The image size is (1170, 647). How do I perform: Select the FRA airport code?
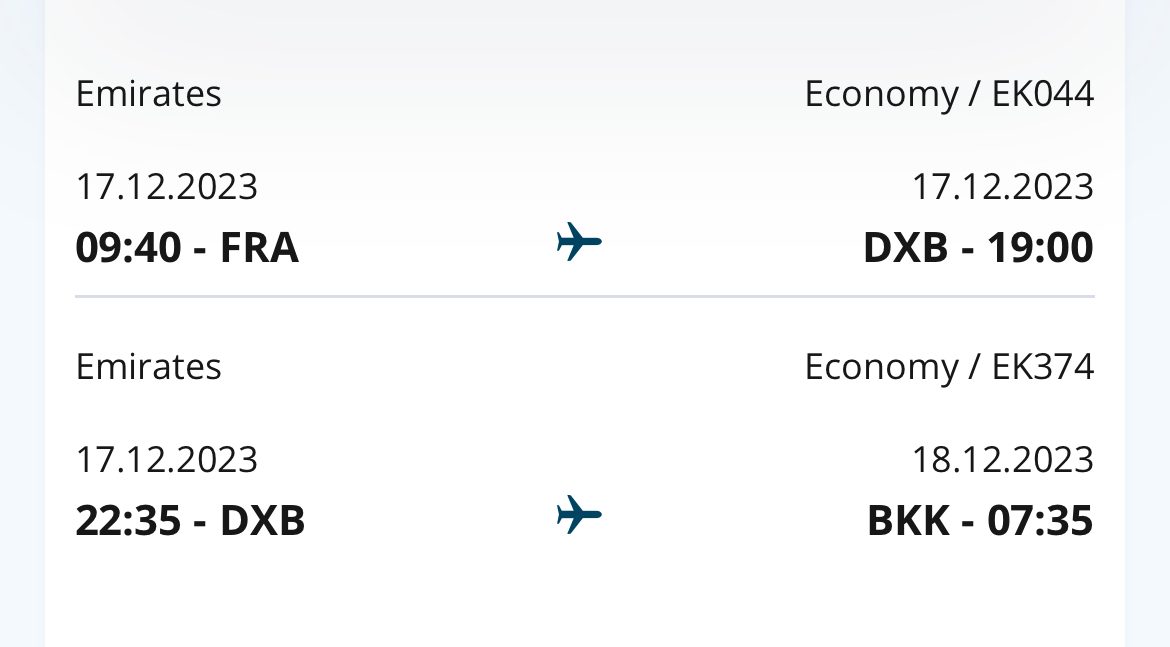coord(259,248)
